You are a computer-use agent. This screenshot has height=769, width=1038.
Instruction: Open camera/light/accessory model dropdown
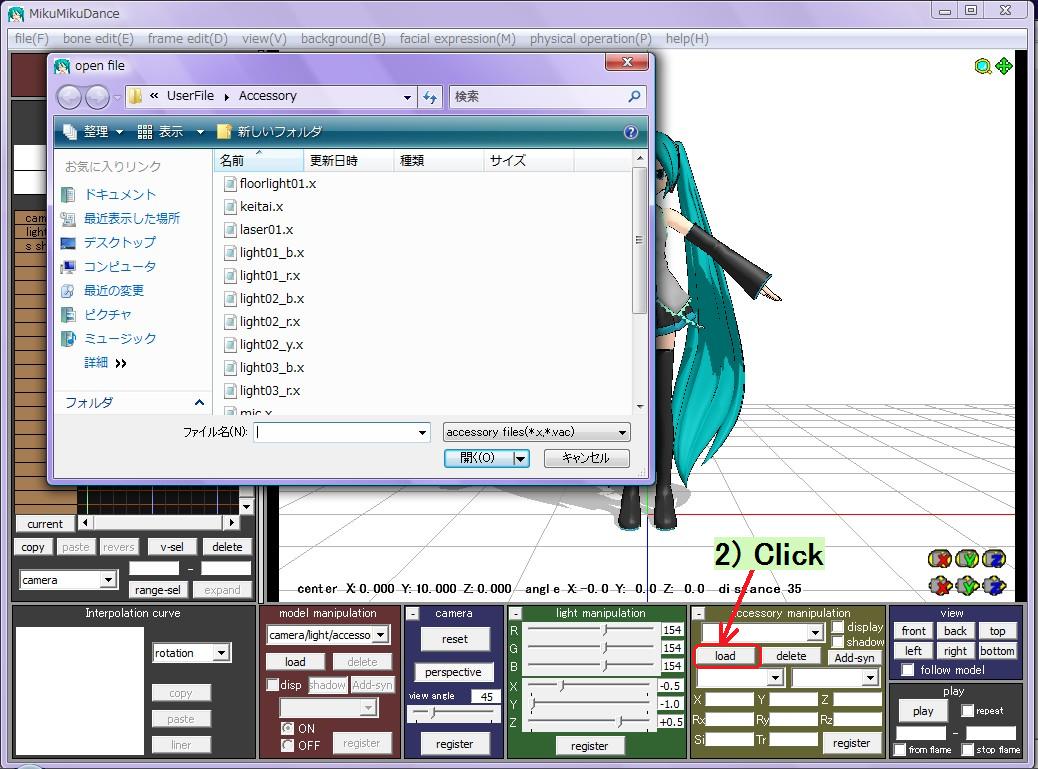328,635
